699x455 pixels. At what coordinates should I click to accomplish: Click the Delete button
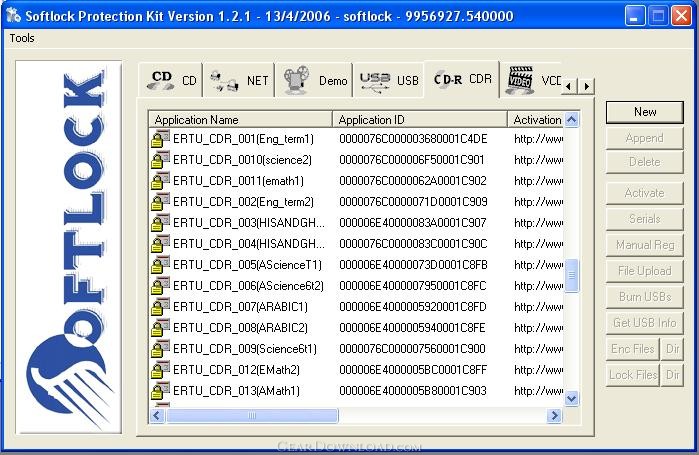[x=645, y=162]
